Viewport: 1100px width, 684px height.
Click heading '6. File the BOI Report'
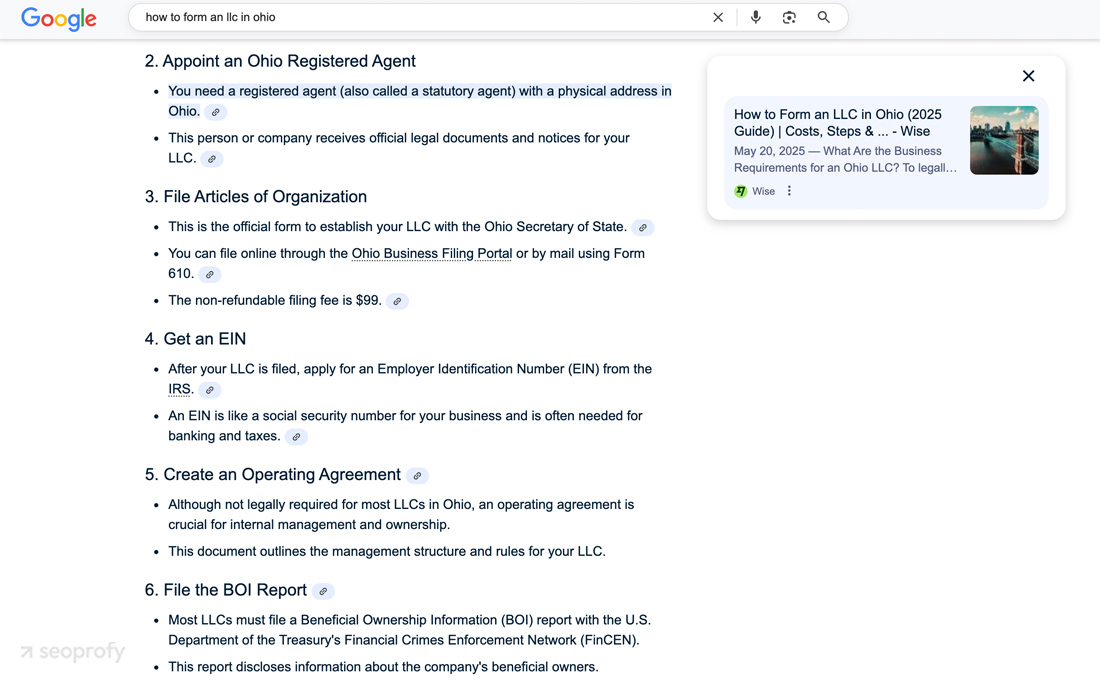click(x=225, y=590)
